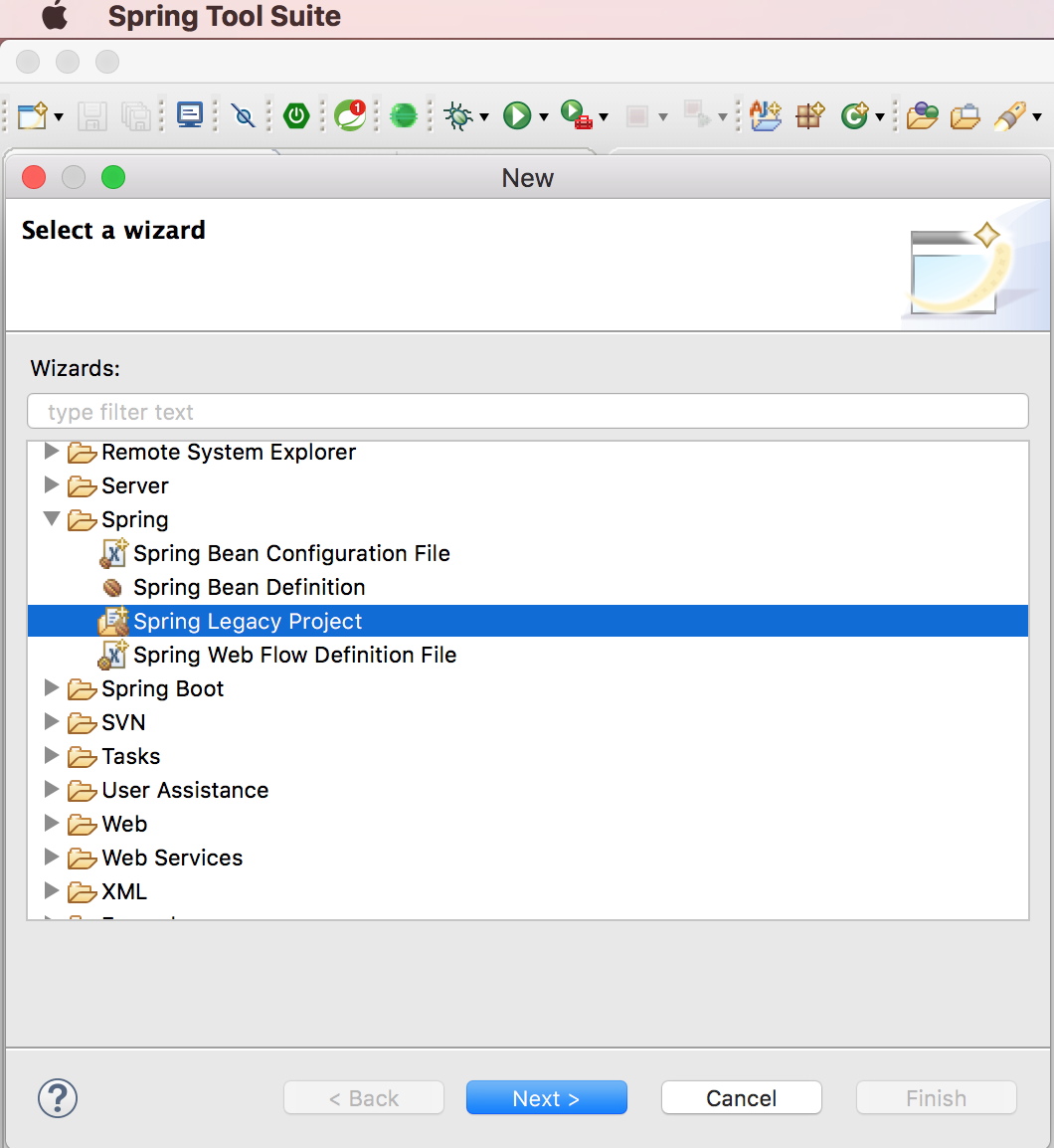1054x1148 pixels.
Task: Collapse the Spring folder
Action: click(x=52, y=518)
